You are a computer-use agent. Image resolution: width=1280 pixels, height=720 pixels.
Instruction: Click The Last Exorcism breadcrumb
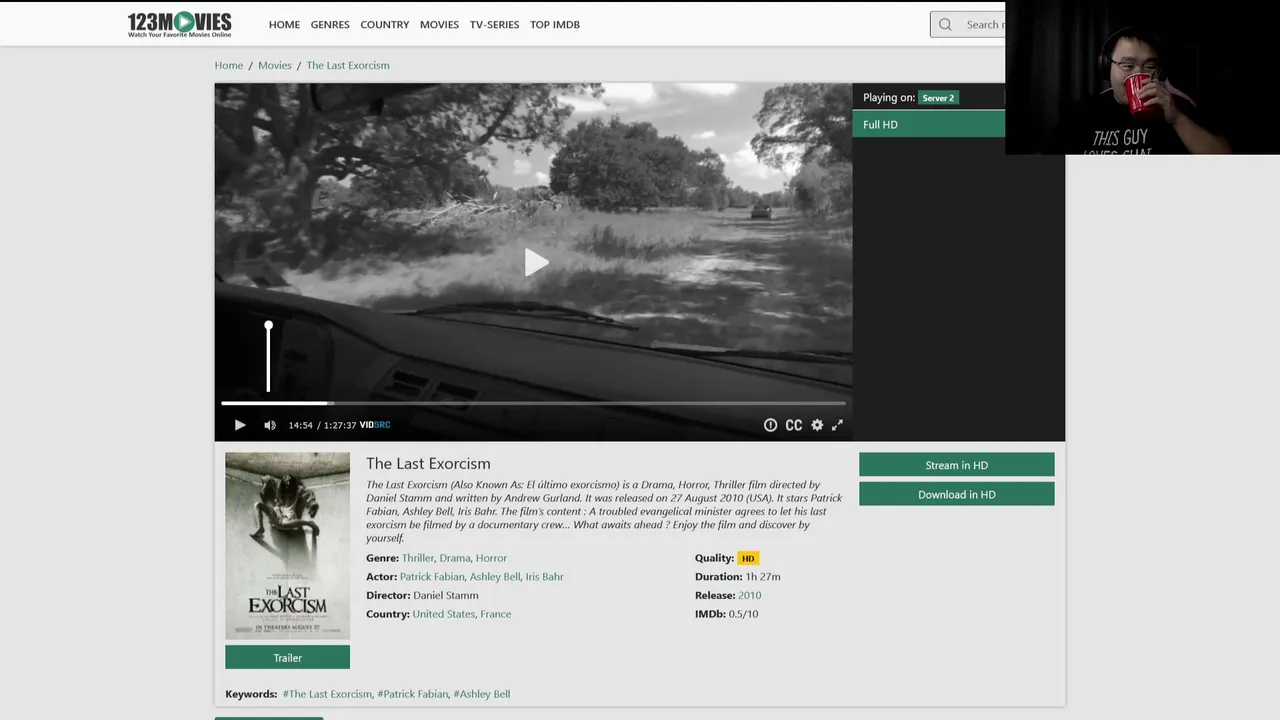pos(348,65)
